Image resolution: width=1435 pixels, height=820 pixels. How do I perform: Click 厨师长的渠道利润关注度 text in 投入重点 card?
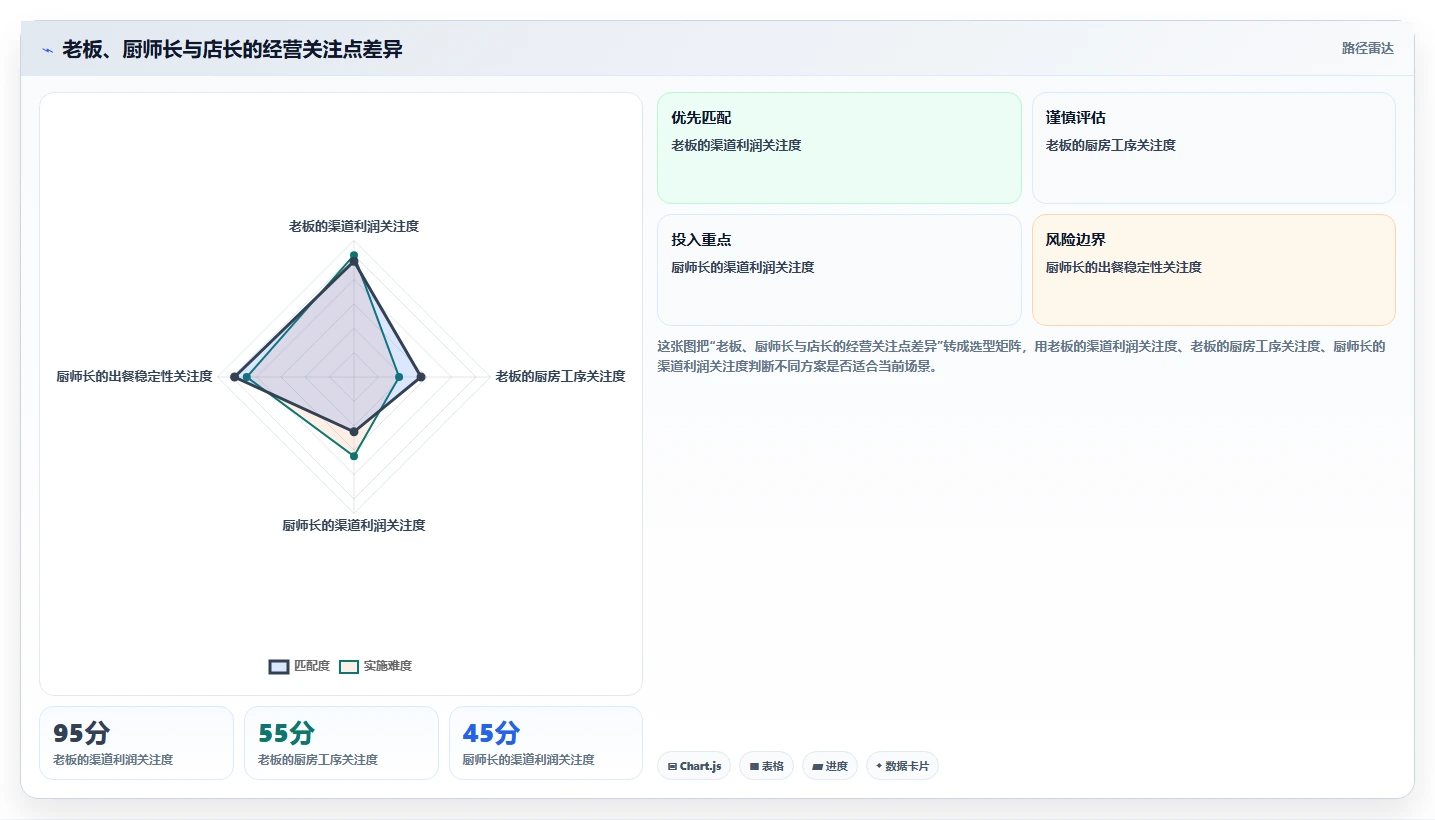743,267
